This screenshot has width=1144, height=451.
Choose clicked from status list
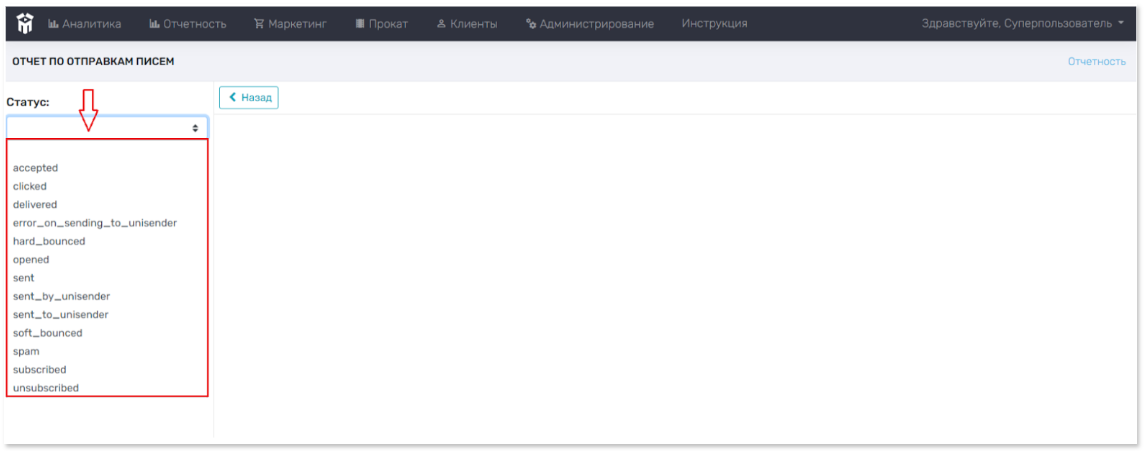click(x=30, y=186)
